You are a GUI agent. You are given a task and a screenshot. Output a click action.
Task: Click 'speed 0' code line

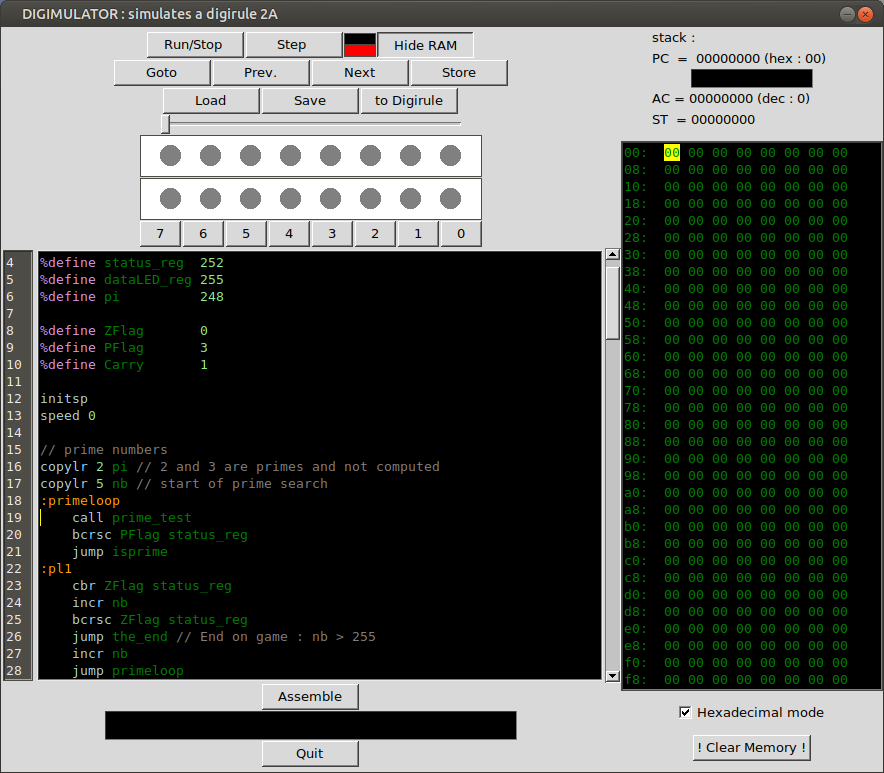pos(68,416)
